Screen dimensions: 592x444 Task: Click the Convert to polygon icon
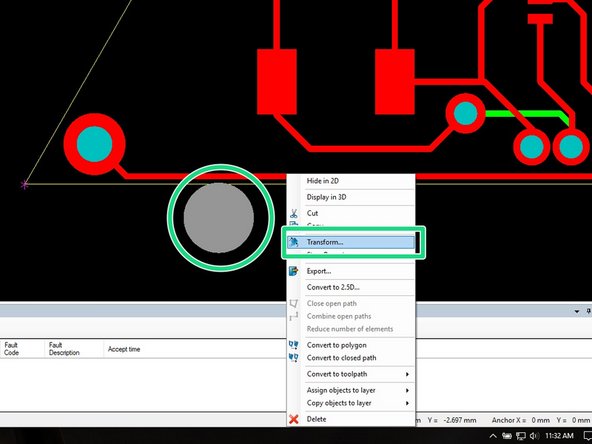(293, 345)
